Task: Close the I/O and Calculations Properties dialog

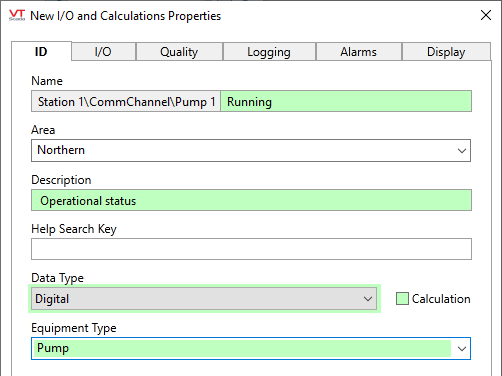Action: pos(486,15)
